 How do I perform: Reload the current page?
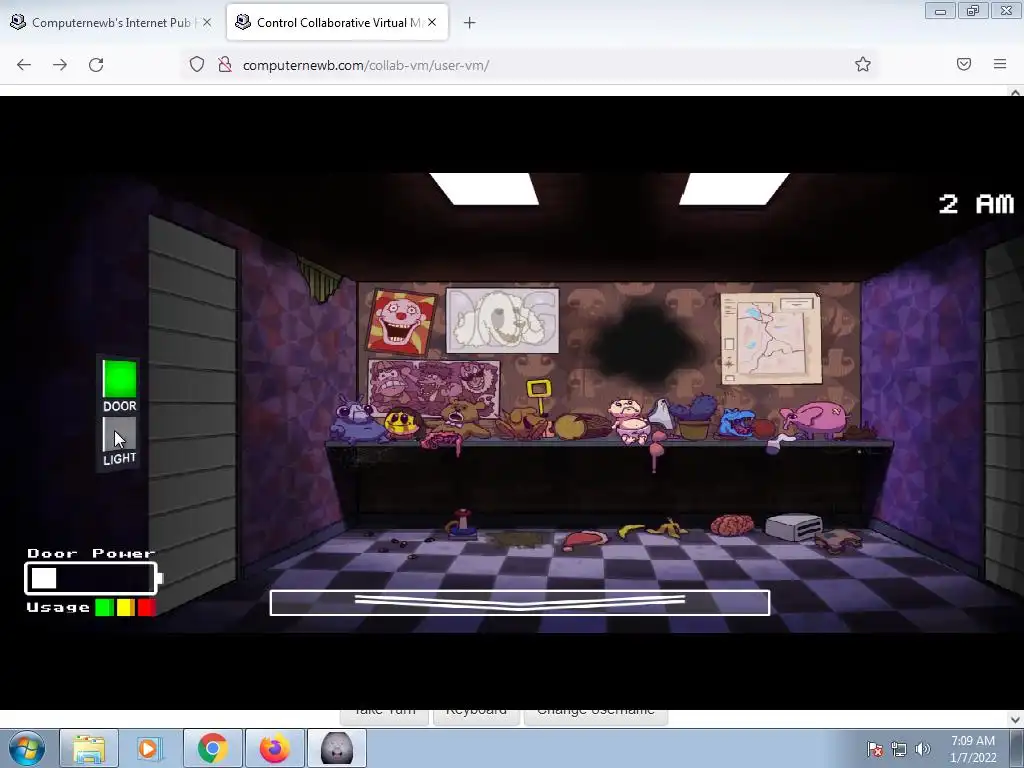pos(96,65)
